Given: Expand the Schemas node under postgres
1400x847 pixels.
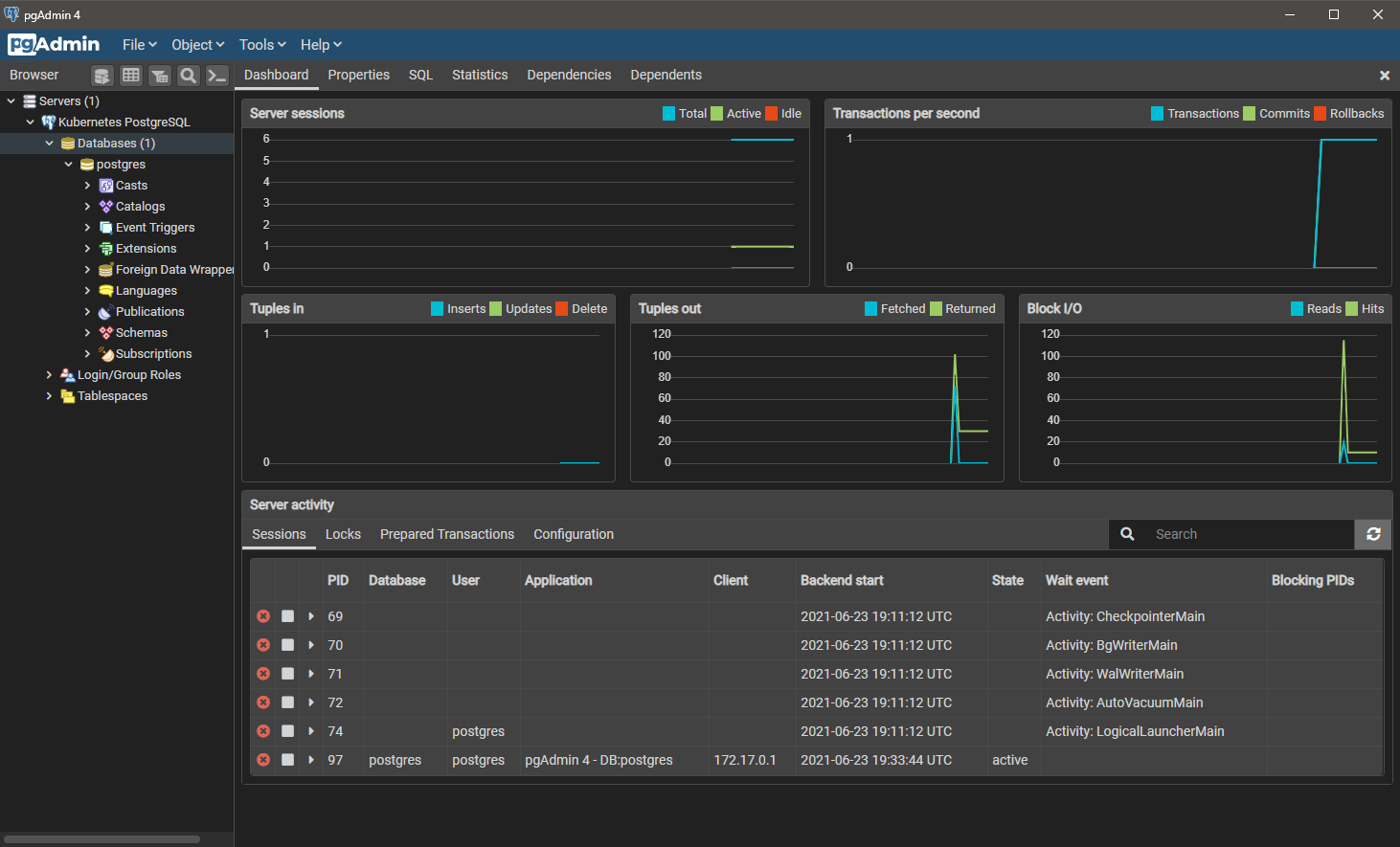Looking at the screenshot, I should (x=85, y=332).
